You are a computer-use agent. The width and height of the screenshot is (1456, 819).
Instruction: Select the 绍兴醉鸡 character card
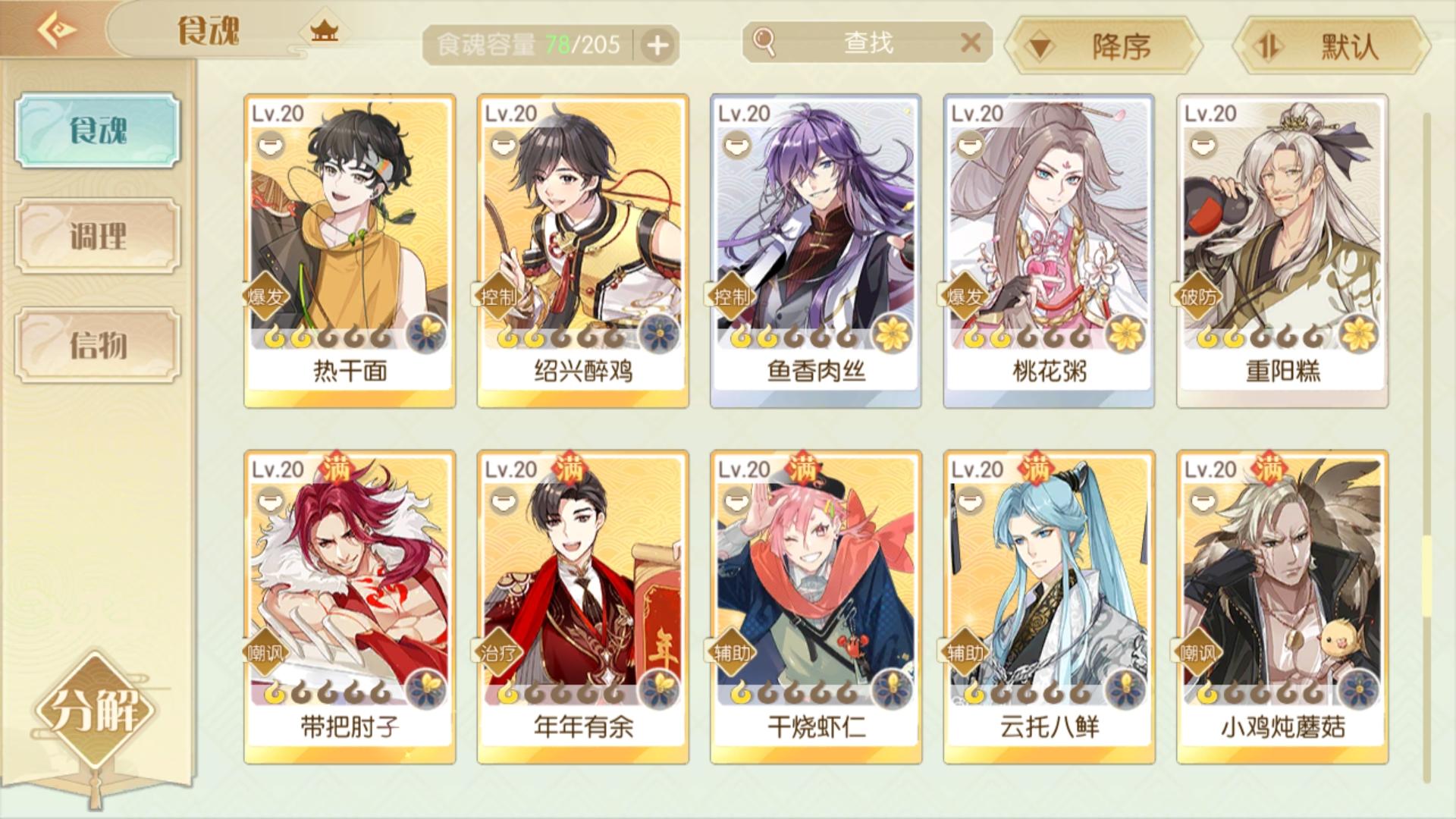pyautogui.click(x=582, y=251)
